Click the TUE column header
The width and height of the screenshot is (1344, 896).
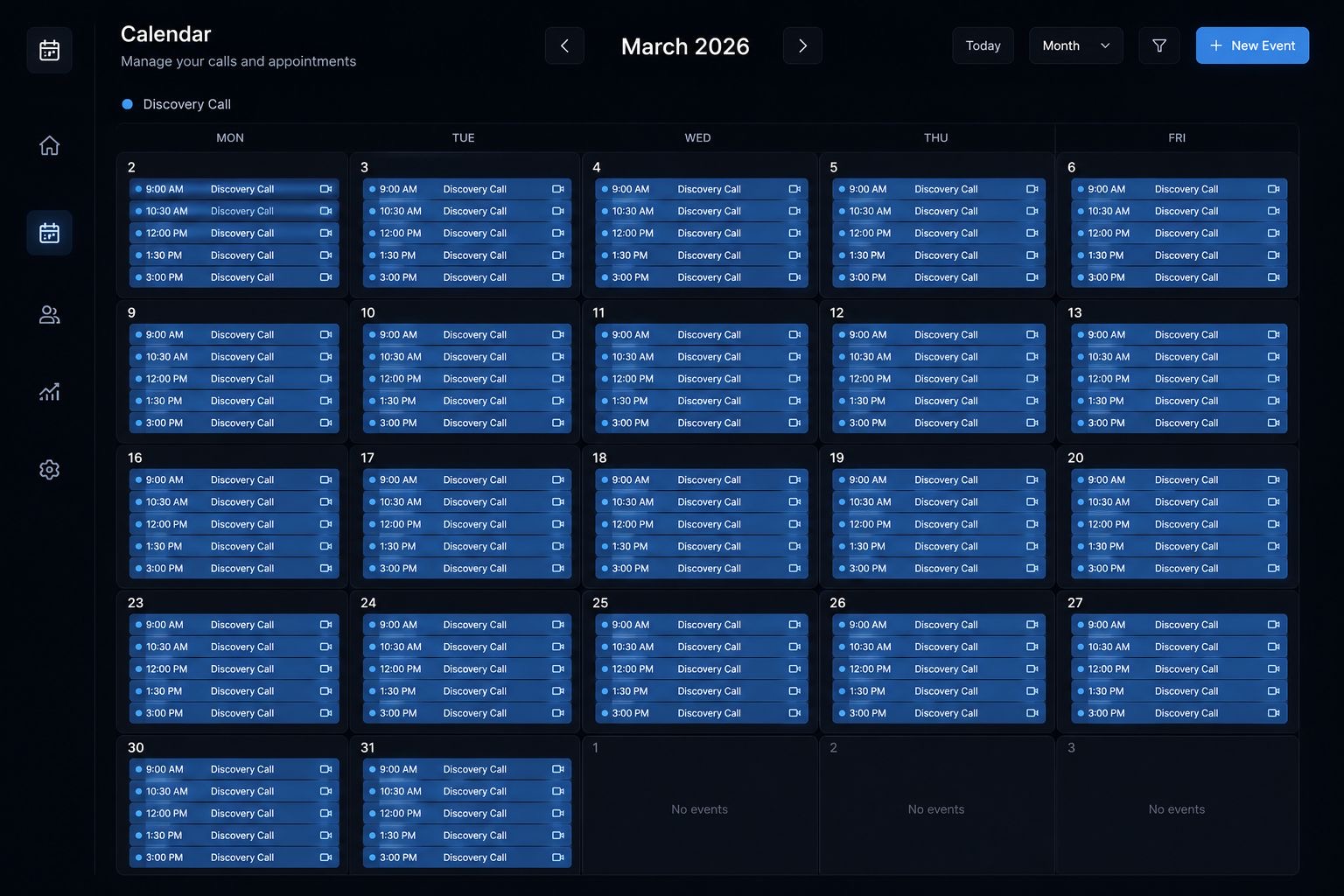coord(463,137)
